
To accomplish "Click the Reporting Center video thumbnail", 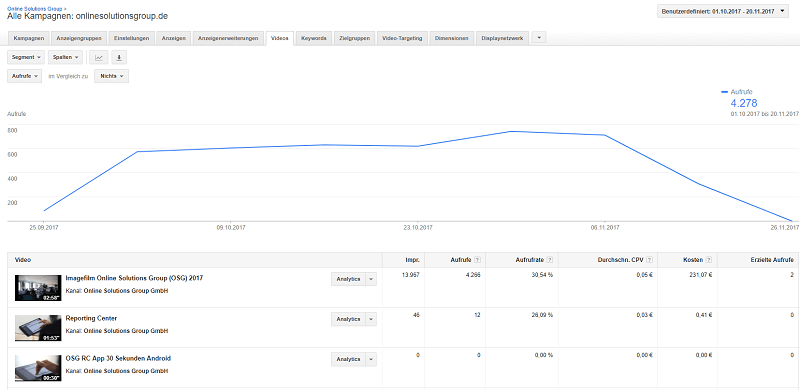I will (38, 328).
